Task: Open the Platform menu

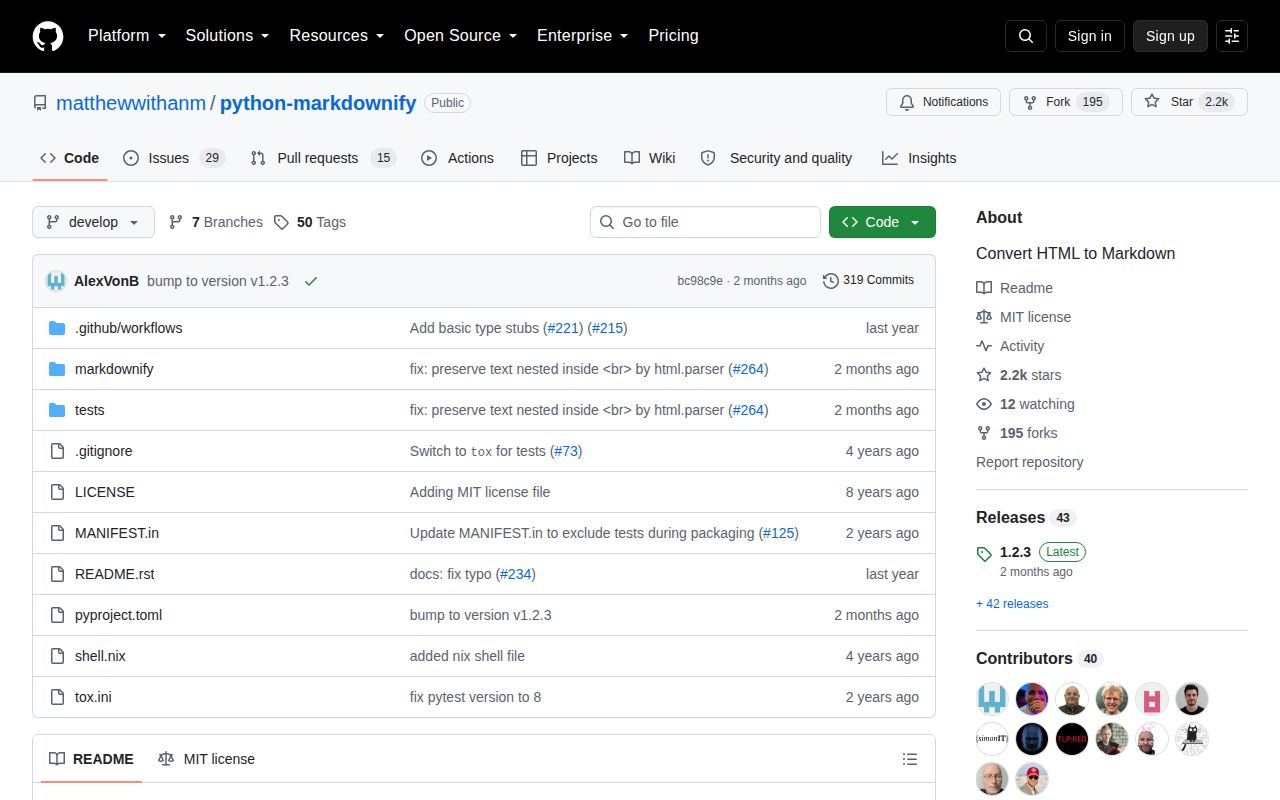Action: click(126, 36)
